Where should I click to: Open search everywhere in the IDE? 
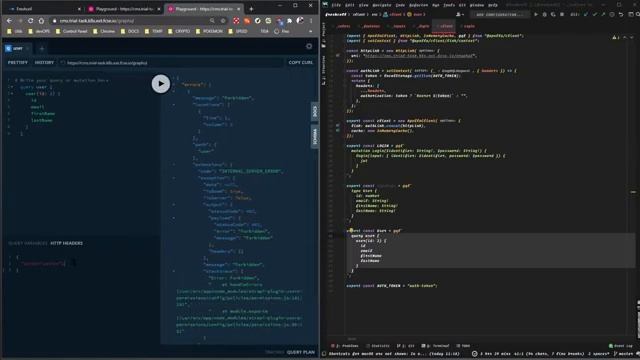(x=638, y=14)
